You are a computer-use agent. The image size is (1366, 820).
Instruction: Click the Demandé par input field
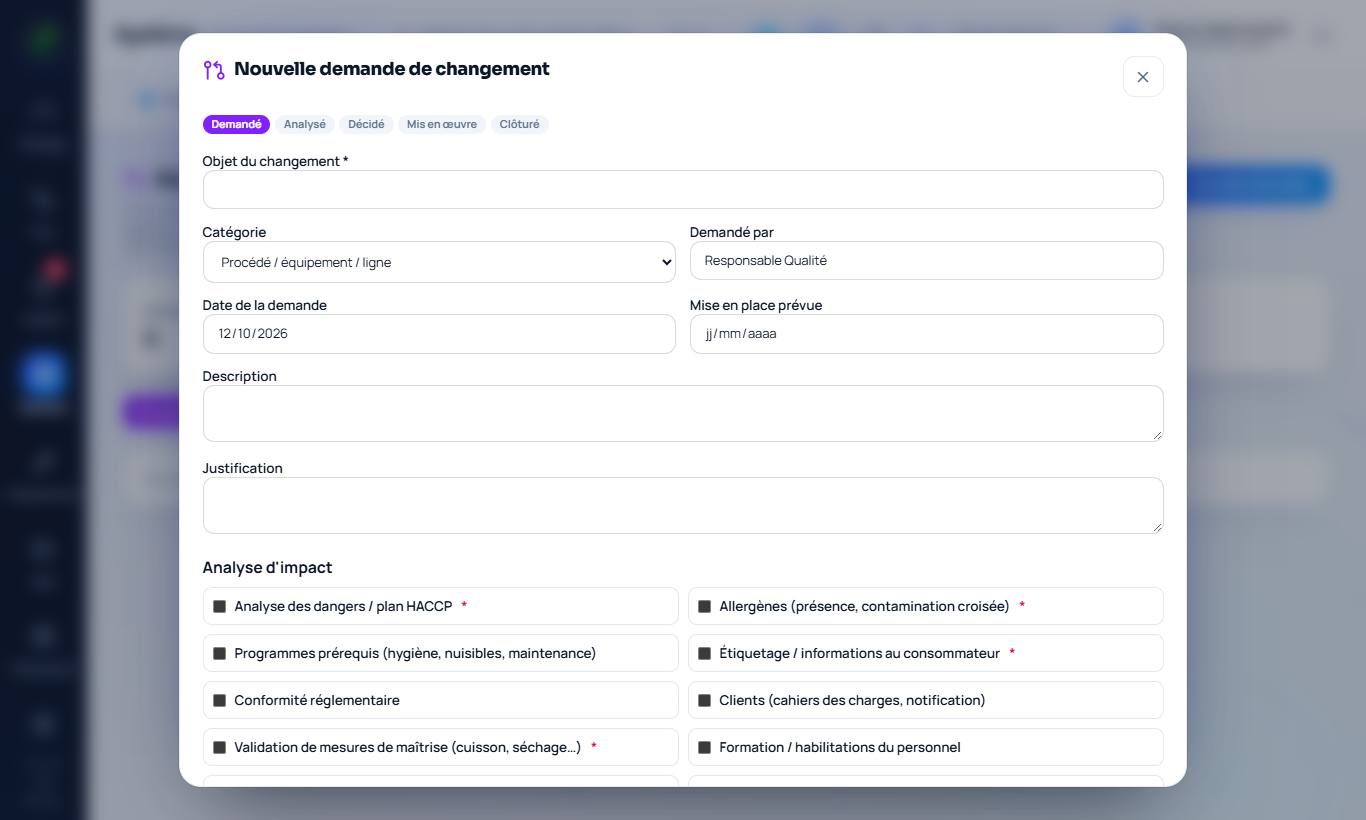pyautogui.click(x=926, y=261)
